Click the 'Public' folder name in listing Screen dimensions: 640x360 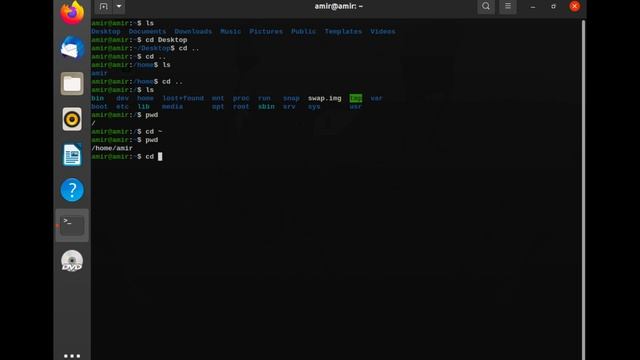(x=303, y=31)
